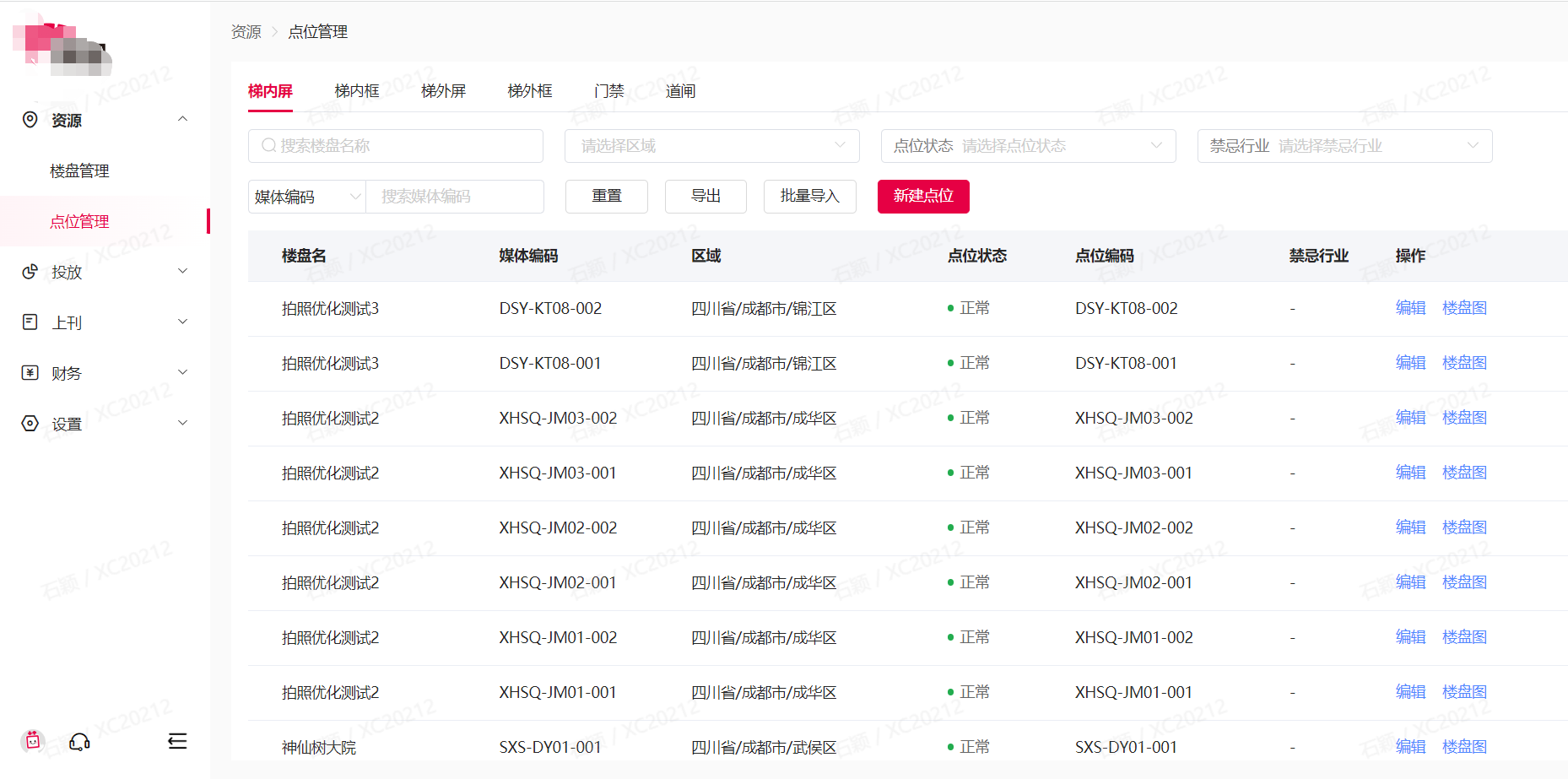Expand the 投放 menu chevron

coord(182,271)
